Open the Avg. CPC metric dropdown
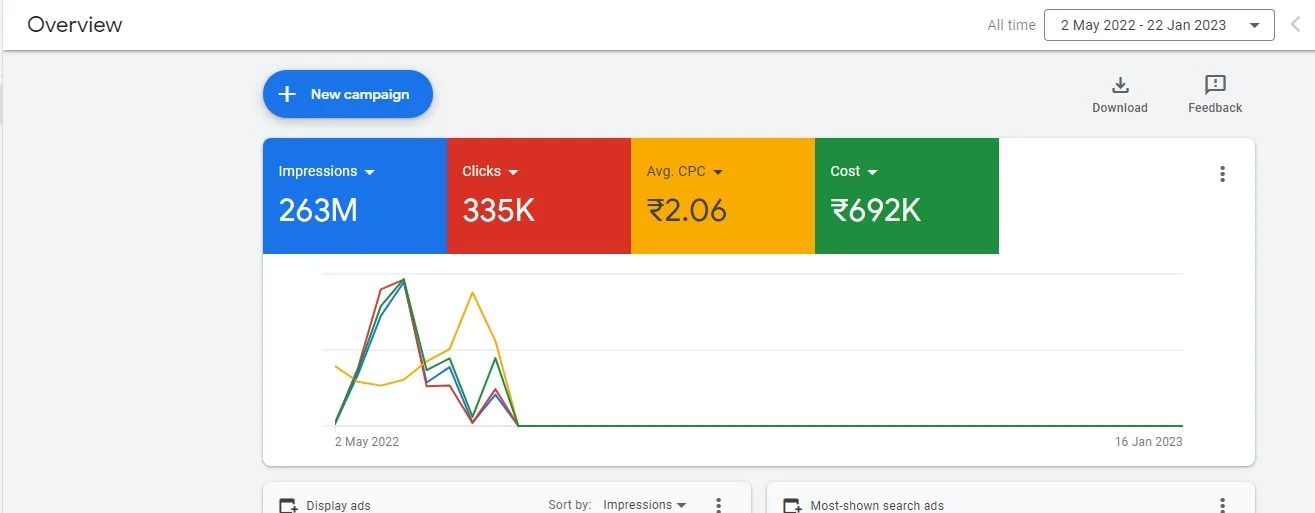The height and width of the screenshot is (513, 1315). [x=717, y=172]
